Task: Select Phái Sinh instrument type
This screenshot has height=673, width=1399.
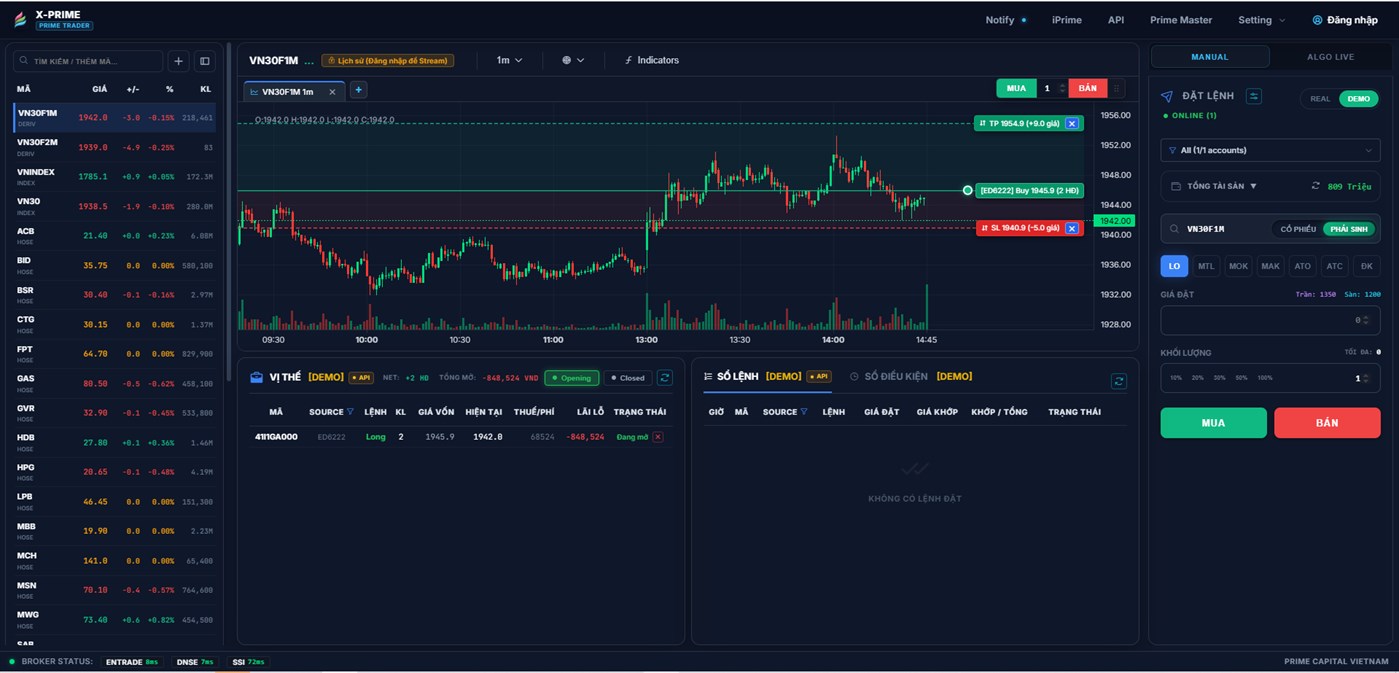Action: click(x=1348, y=229)
